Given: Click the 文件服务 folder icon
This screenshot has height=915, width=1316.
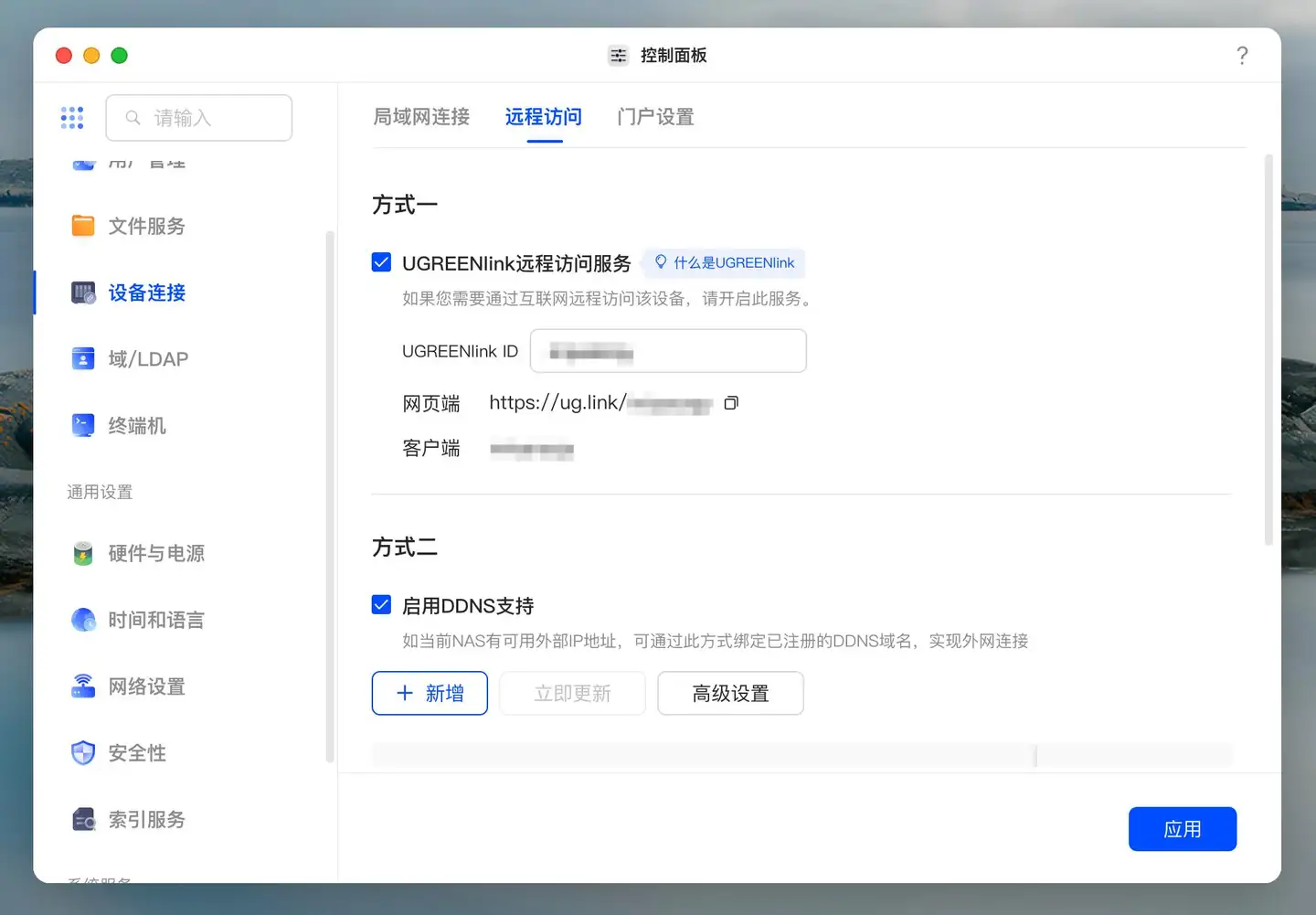Looking at the screenshot, I should pyautogui.click(x=83, y=226).
